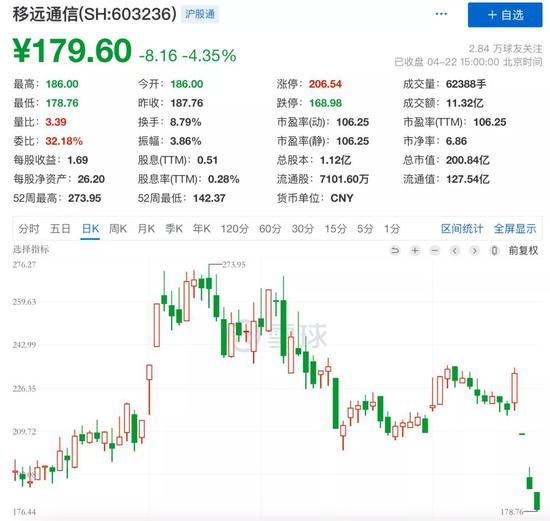The width and height of the screenshot is (550, 521).
Task: Open the 区间统计 range statistics link
Action: pyautogui.click(x=462, y=229)
